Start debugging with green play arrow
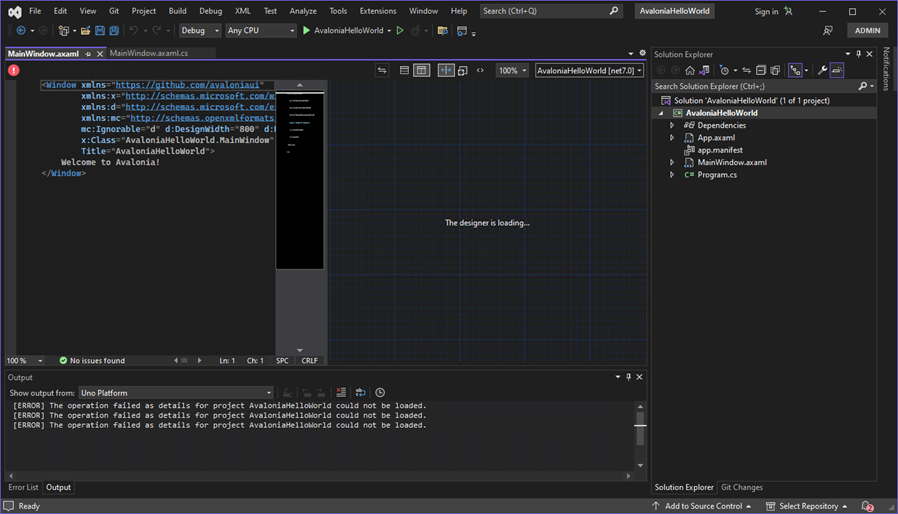The height and width of the screenshot is (514, 898). pos(306,30)
